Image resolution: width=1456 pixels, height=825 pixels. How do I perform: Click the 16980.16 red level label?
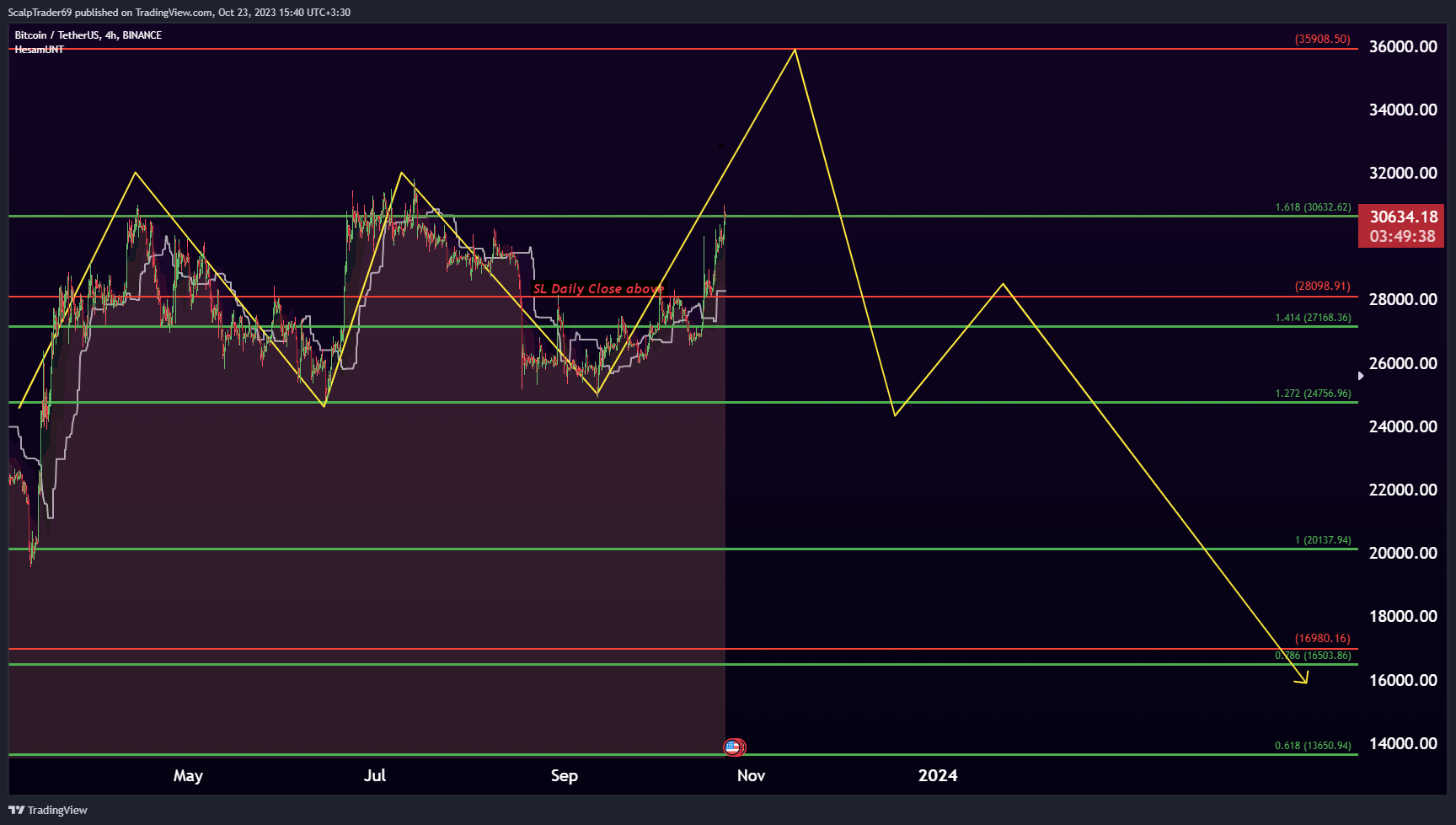[x=1323, y=639]
